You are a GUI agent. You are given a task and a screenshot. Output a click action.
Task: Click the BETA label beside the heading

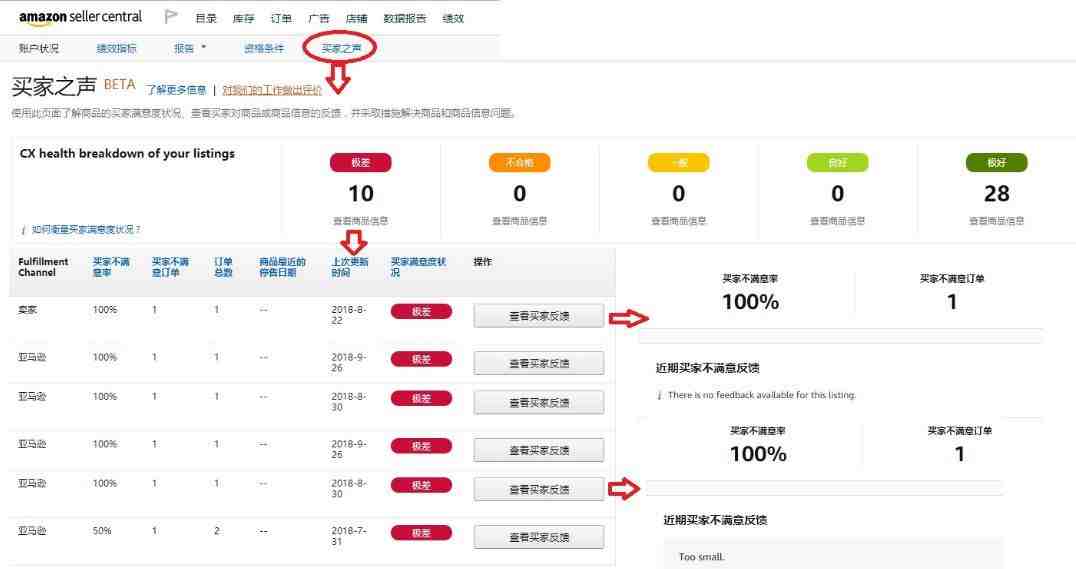119,84
